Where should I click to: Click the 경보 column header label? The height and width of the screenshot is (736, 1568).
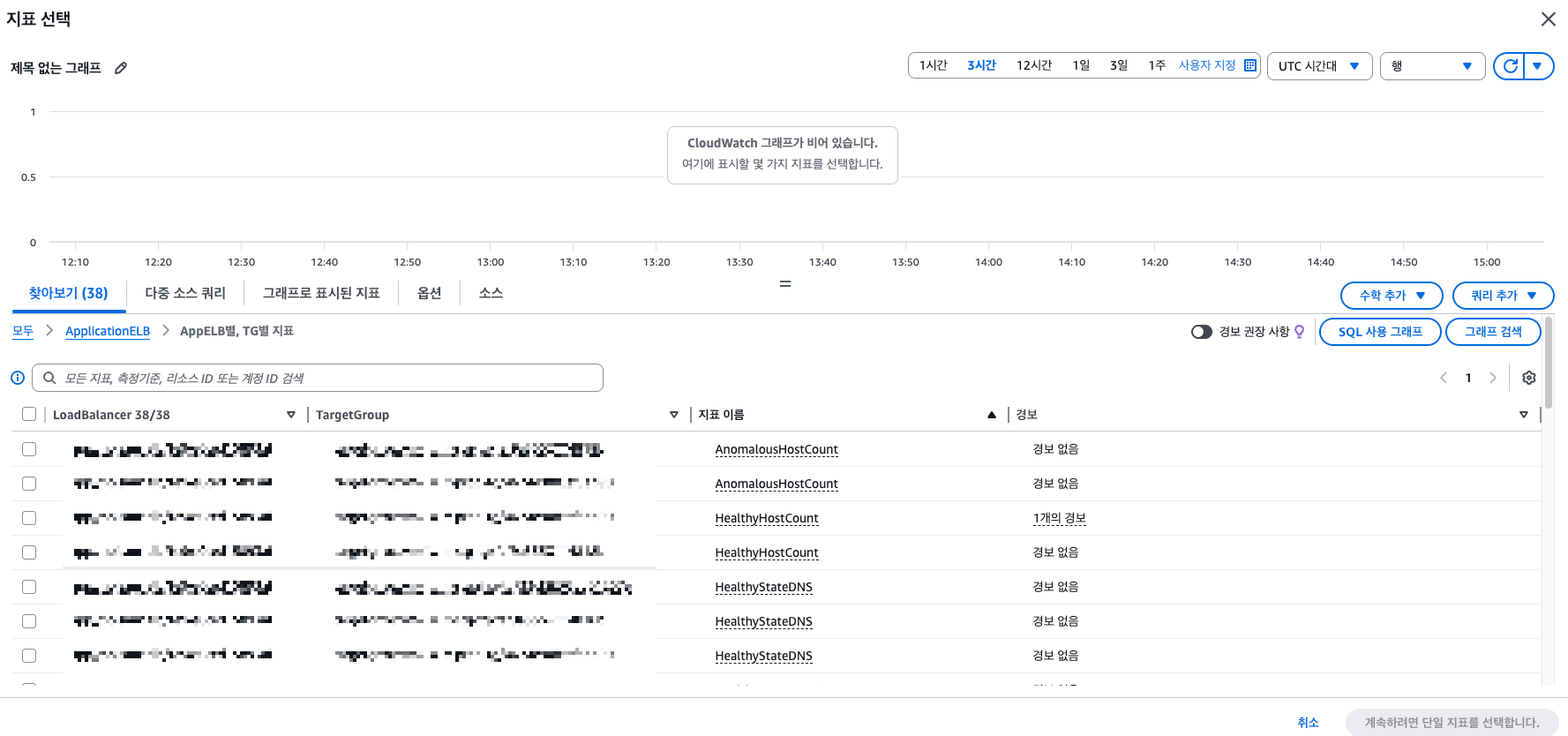point(1026,415)
